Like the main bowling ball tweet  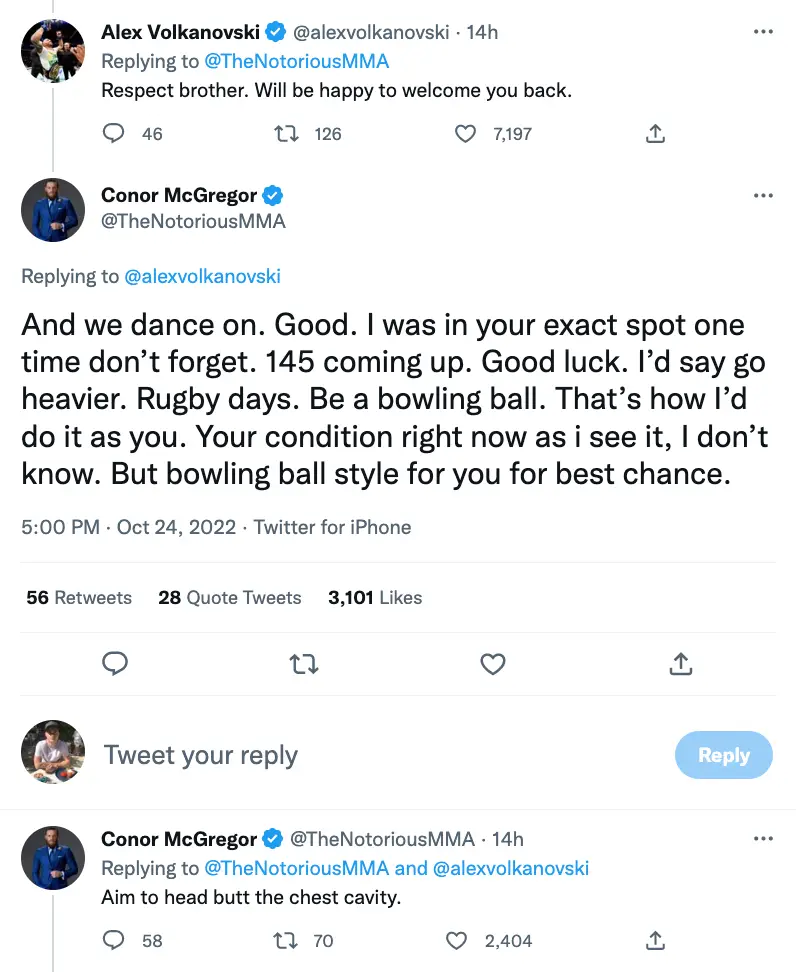click(492, 663)
